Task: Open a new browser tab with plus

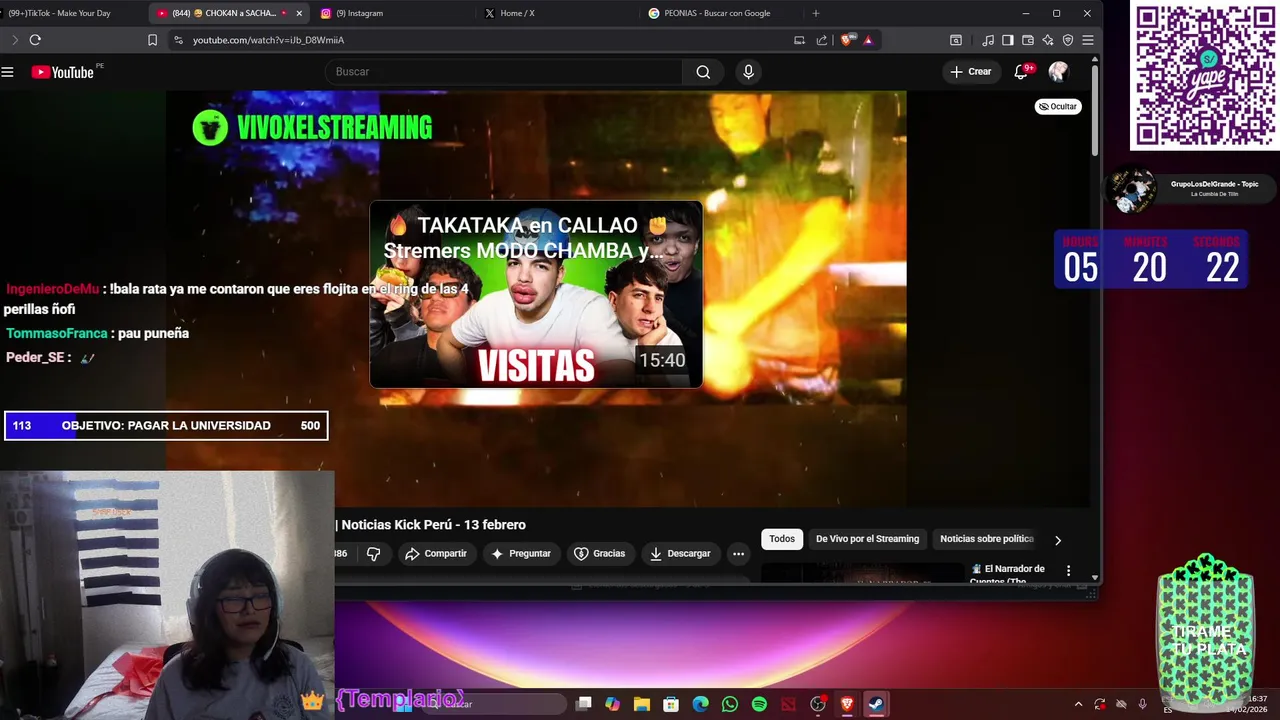Action: (816, 13)
